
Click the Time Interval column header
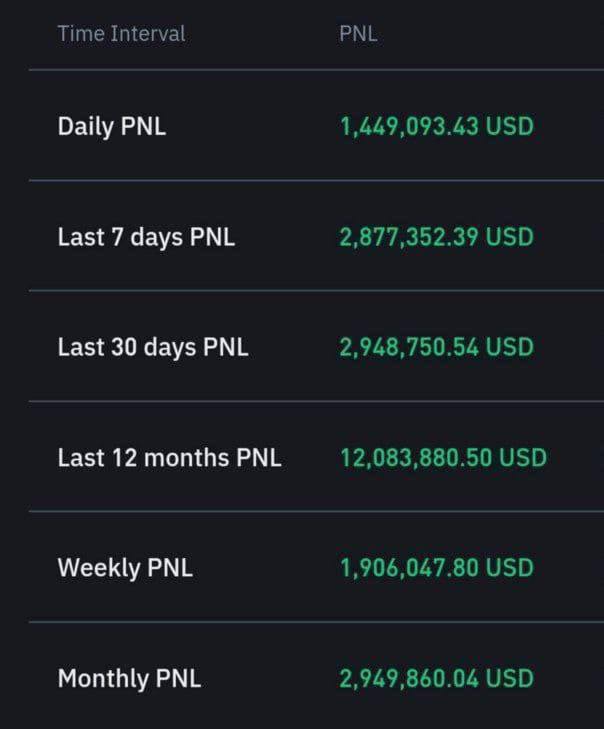tap(121, 34)
